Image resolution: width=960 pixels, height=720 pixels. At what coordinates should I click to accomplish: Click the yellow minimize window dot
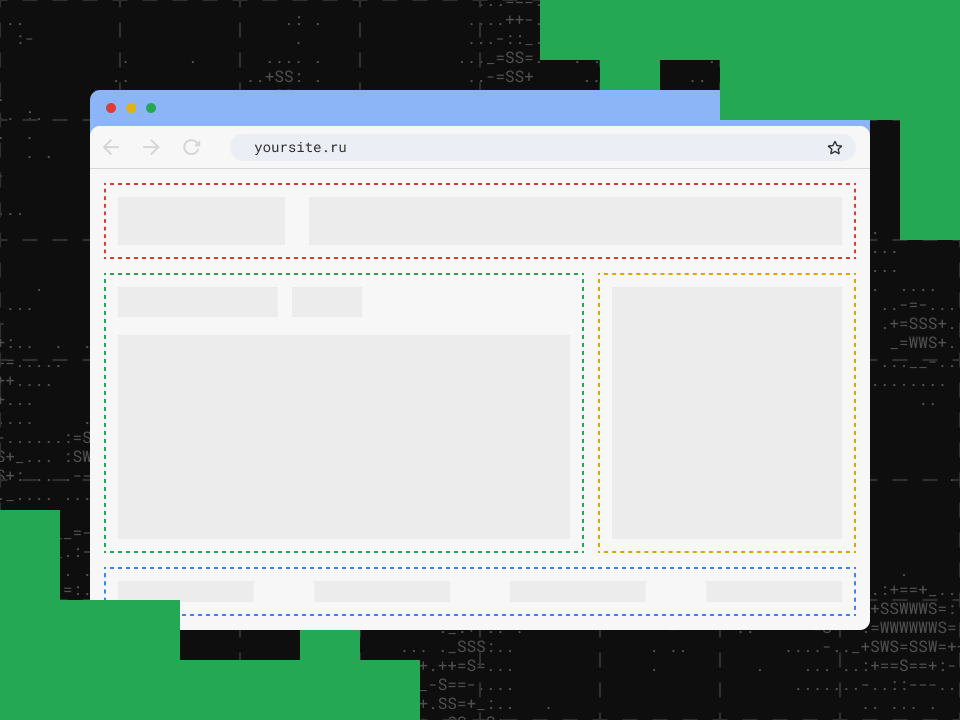pos(131,108)
